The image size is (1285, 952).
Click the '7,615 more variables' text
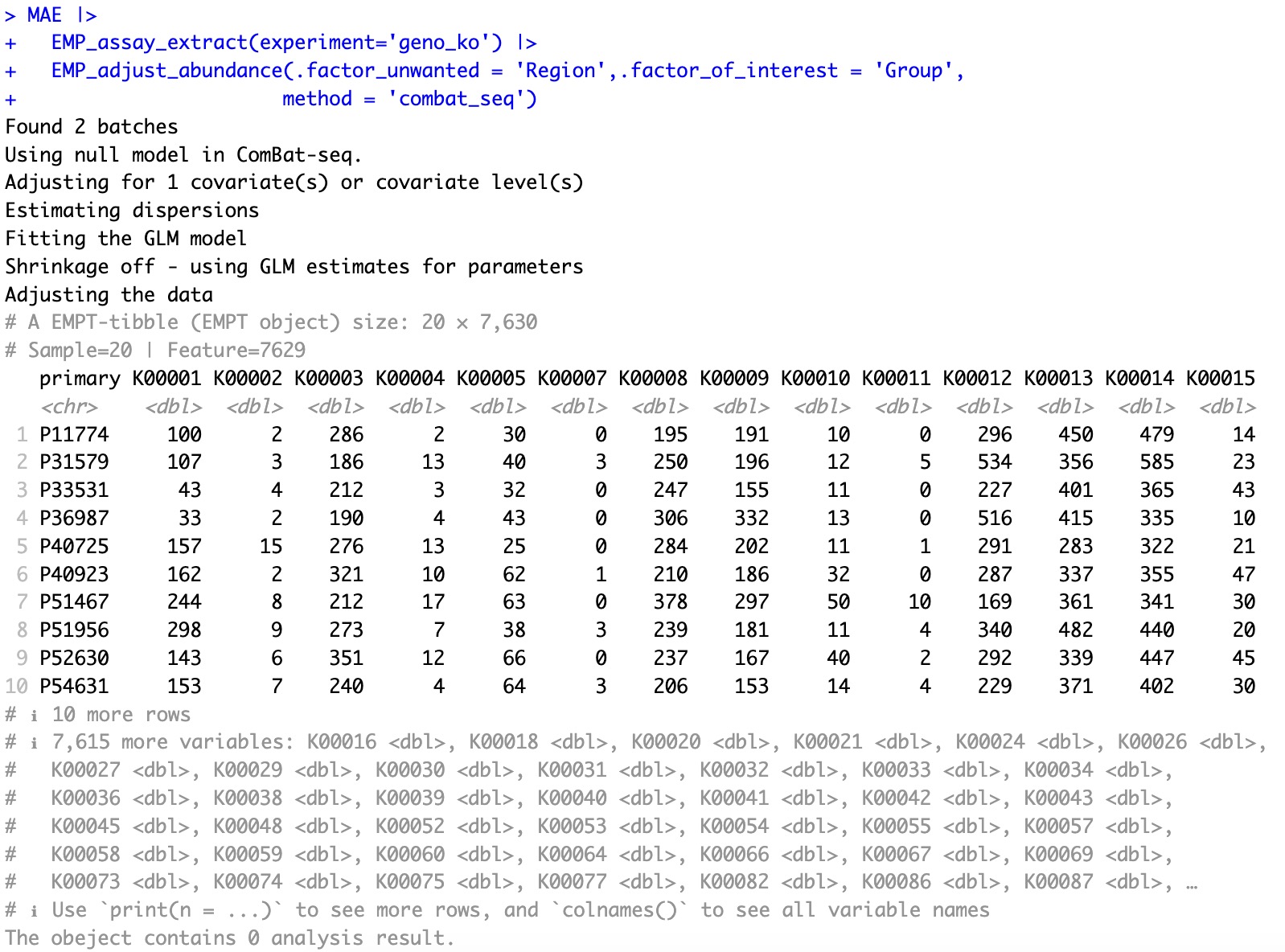pyautogui.click(x=167, y=742)
